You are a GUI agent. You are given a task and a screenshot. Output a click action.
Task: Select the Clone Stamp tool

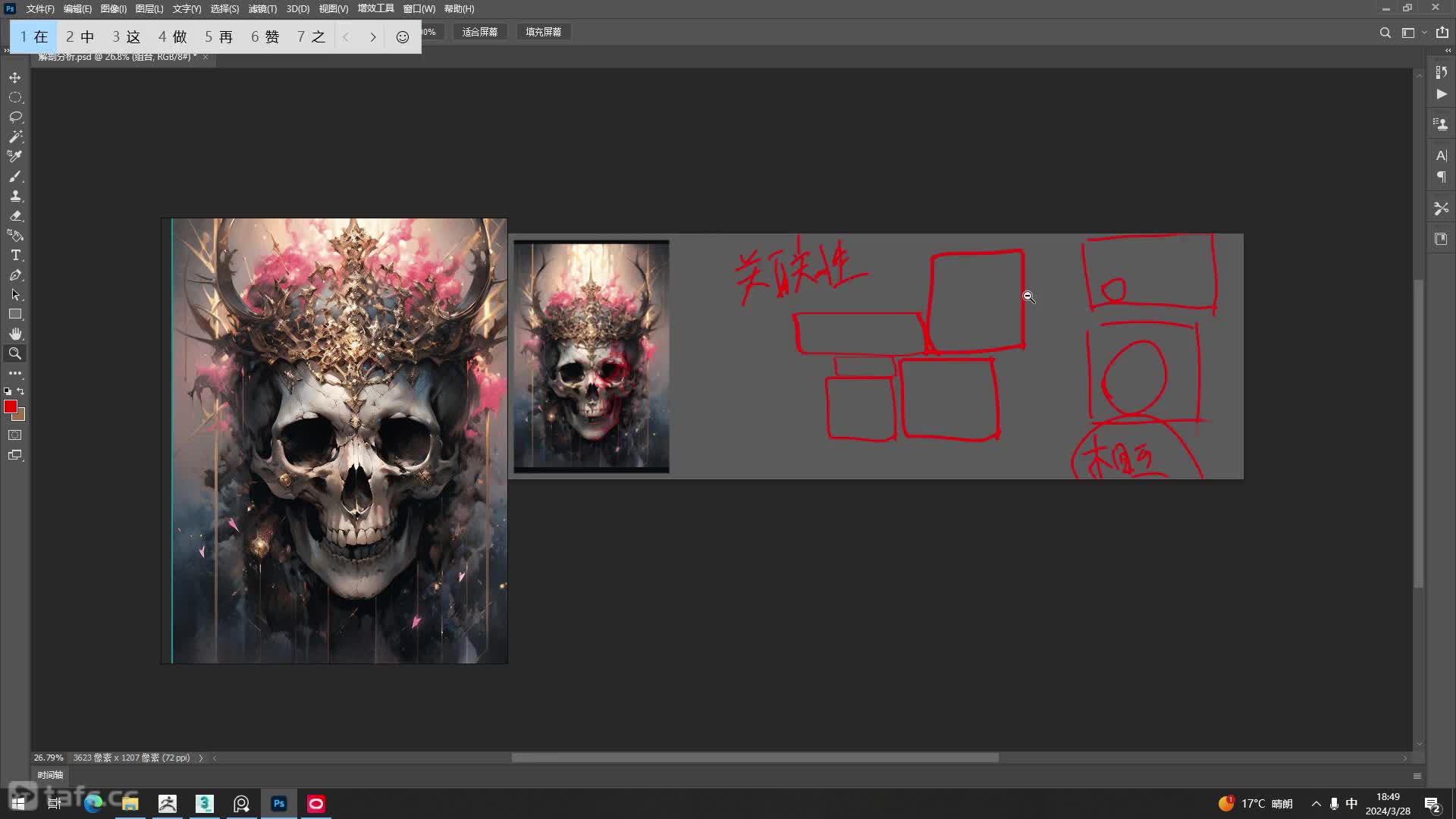click(x=15, y=196)
